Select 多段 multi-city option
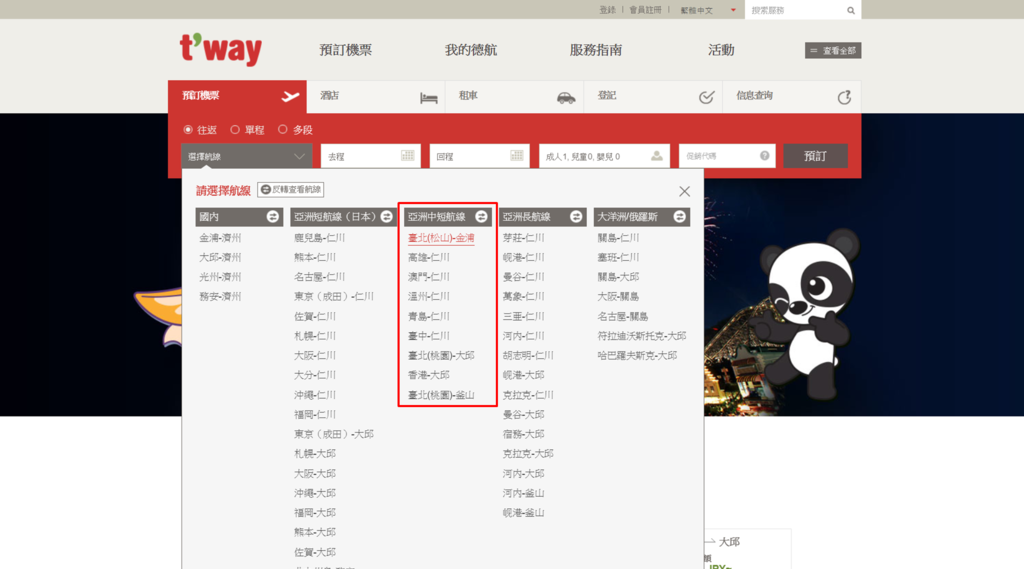This screenshot has width=1024, height=569. [282, 129]
